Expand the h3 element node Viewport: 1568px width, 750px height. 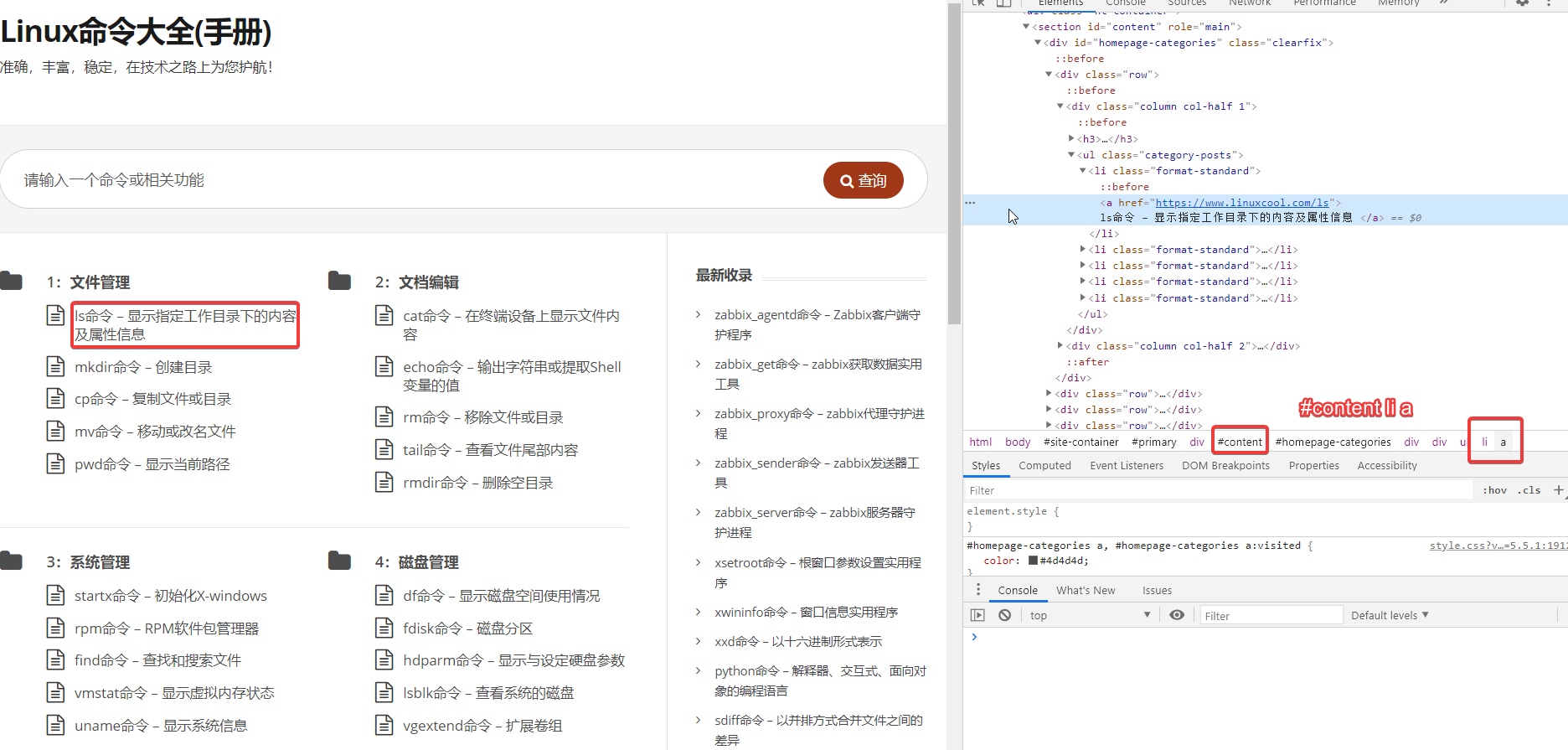[x=1071, y=138]
